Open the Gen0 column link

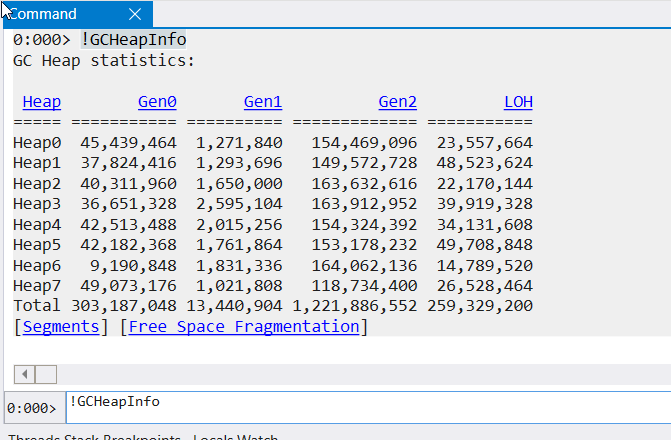156,102
